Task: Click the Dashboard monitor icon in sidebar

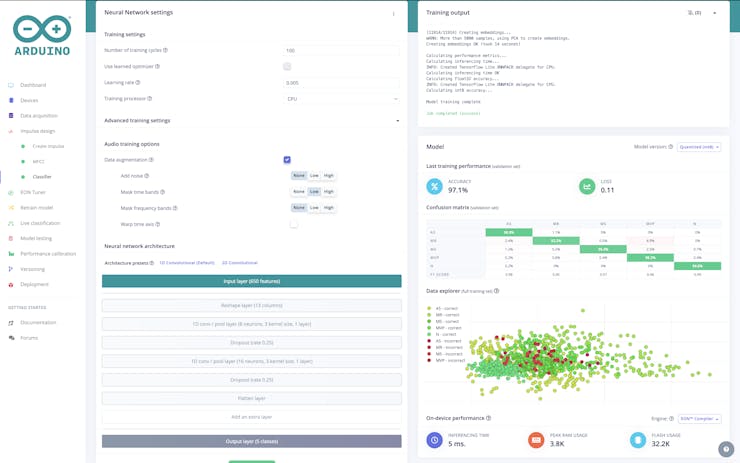Action: tap(11, 85)
